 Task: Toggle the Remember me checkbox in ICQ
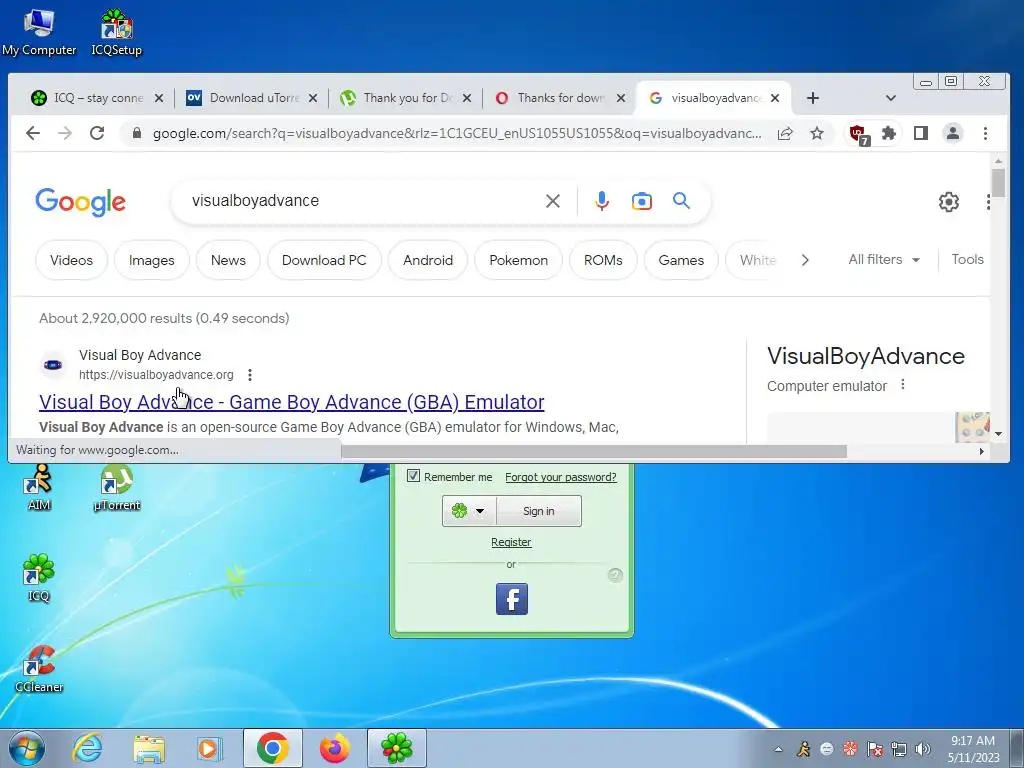point(413,475)
